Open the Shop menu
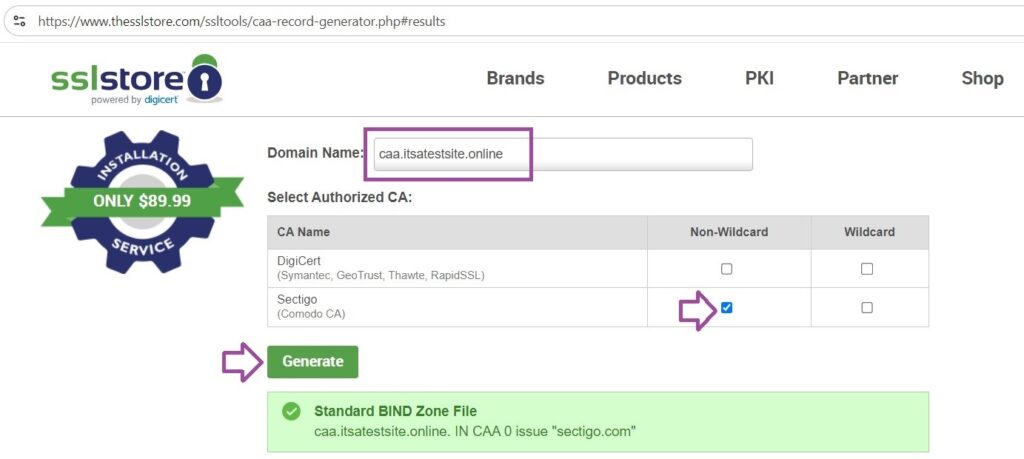This screenshot has width=1024, height=459. click(982, 78)
